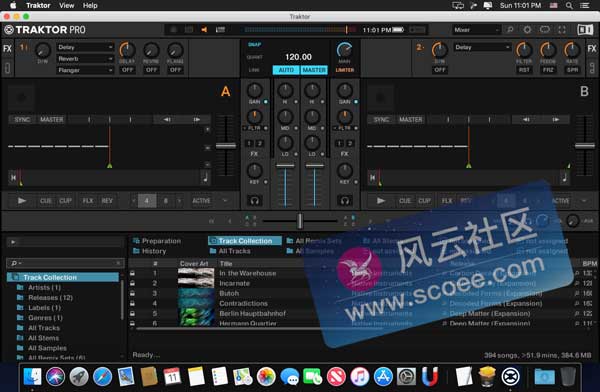Click Deck B tempo bend right arrow
The height and width of the screenshot is (392, 600).
pos(556,119)
